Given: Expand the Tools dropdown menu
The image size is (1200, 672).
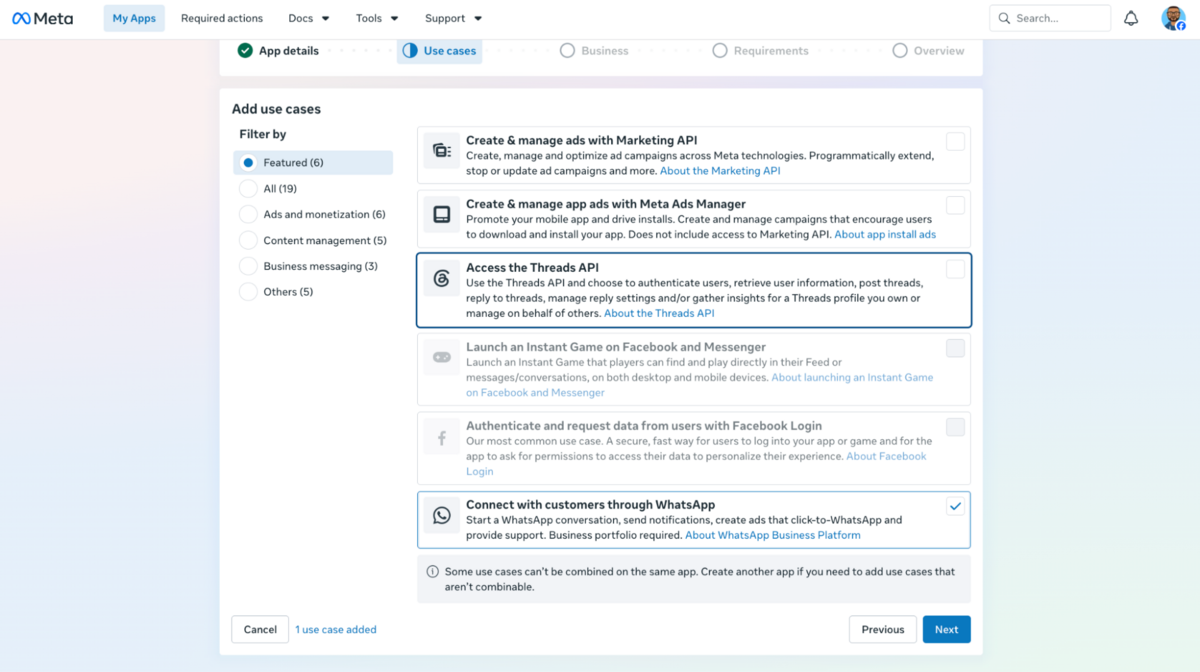Looking at the screenshot, I should click(x=377, y=18).
